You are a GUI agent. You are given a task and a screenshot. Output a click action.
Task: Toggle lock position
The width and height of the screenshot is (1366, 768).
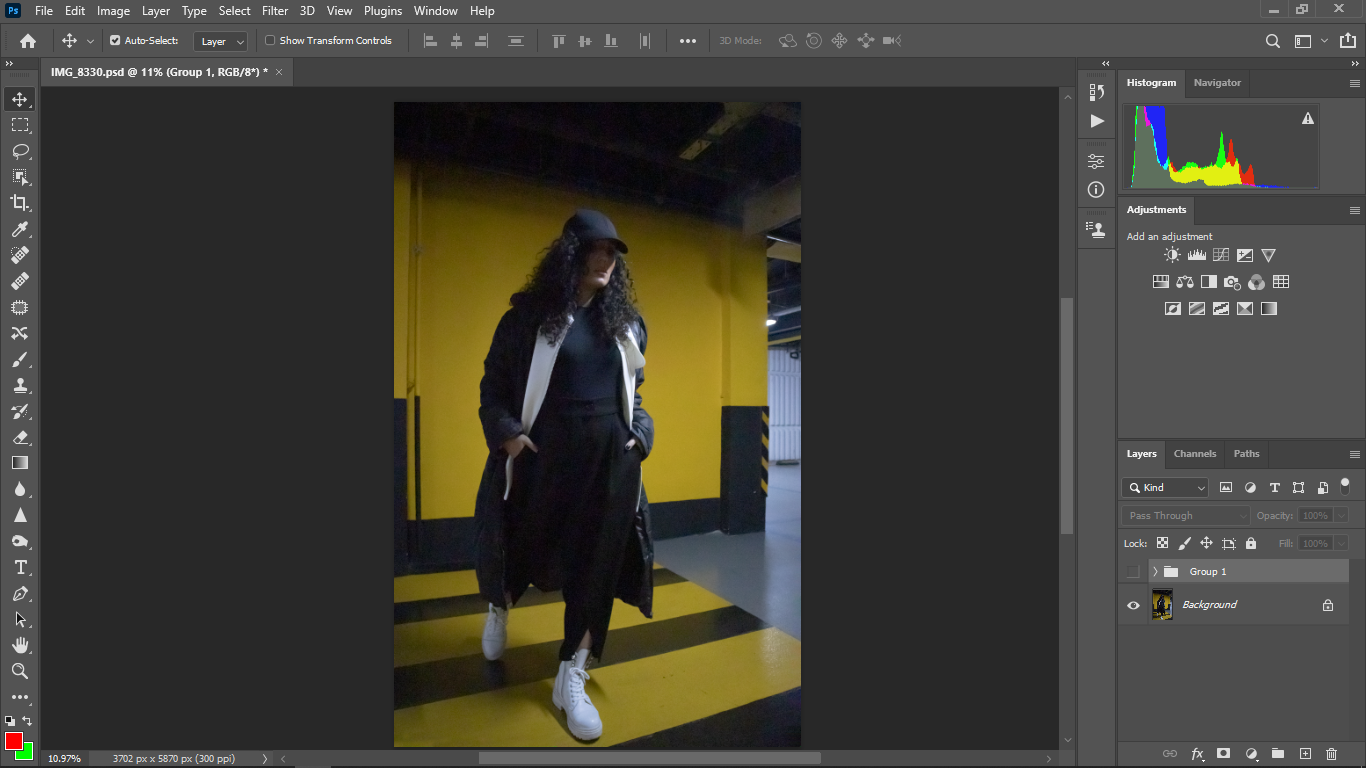click(1206, 544)
